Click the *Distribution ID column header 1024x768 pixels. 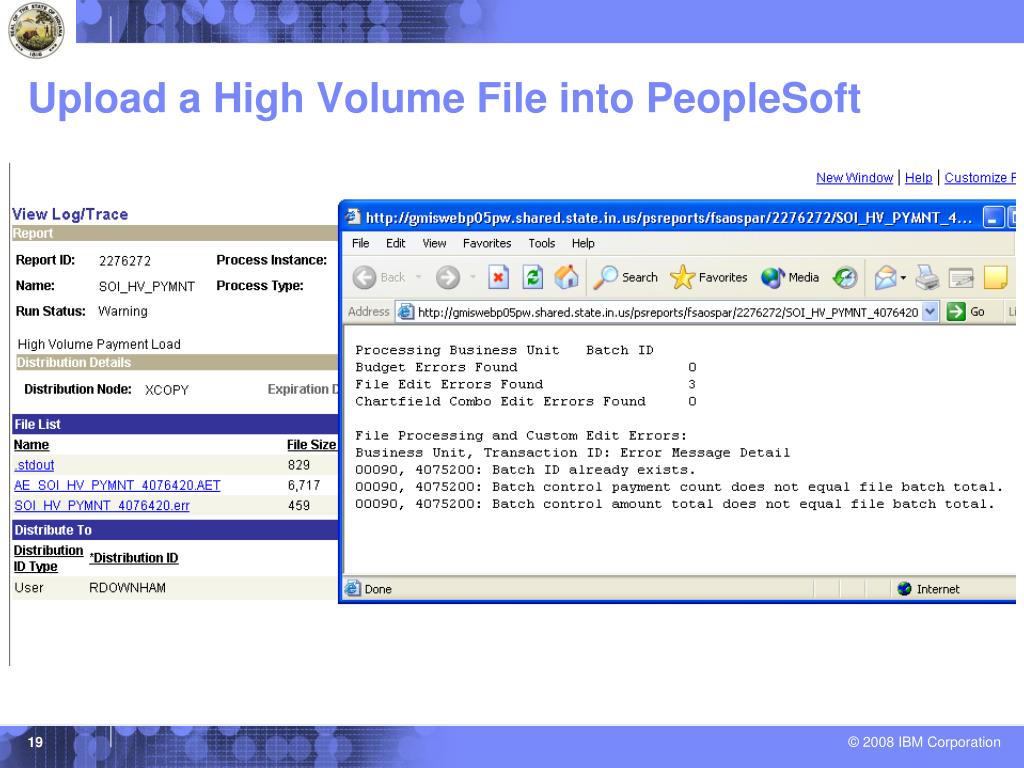pos(134,558)
